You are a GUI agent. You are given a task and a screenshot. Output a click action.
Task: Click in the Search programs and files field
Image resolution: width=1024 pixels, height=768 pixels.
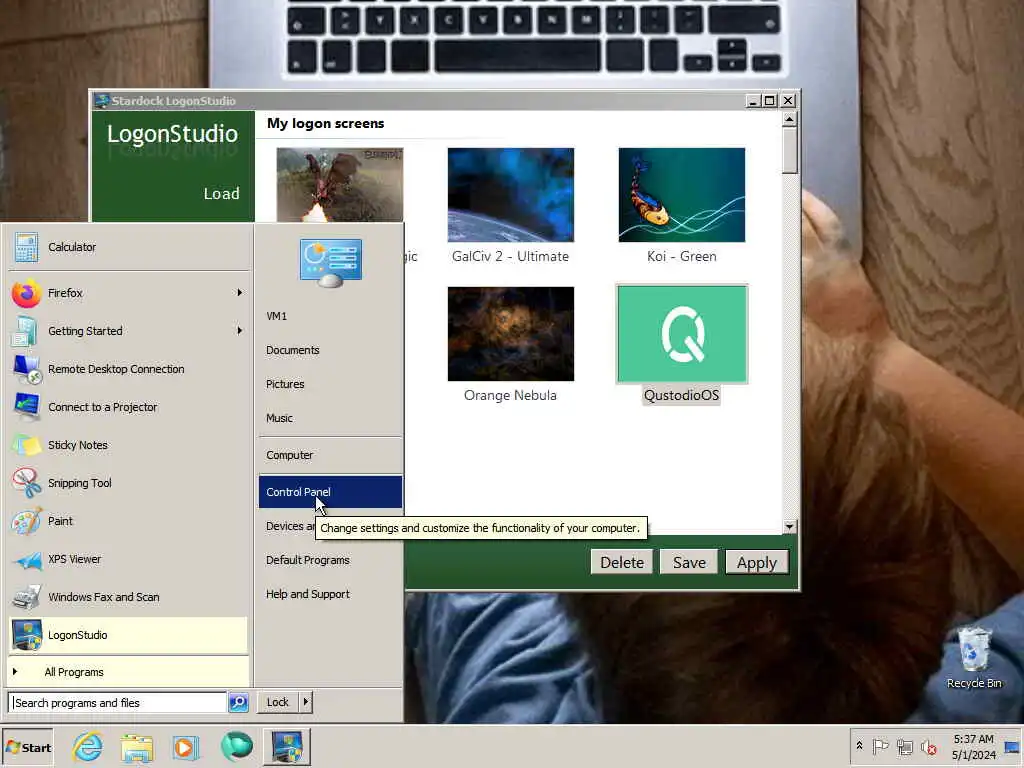click(118, 703)
